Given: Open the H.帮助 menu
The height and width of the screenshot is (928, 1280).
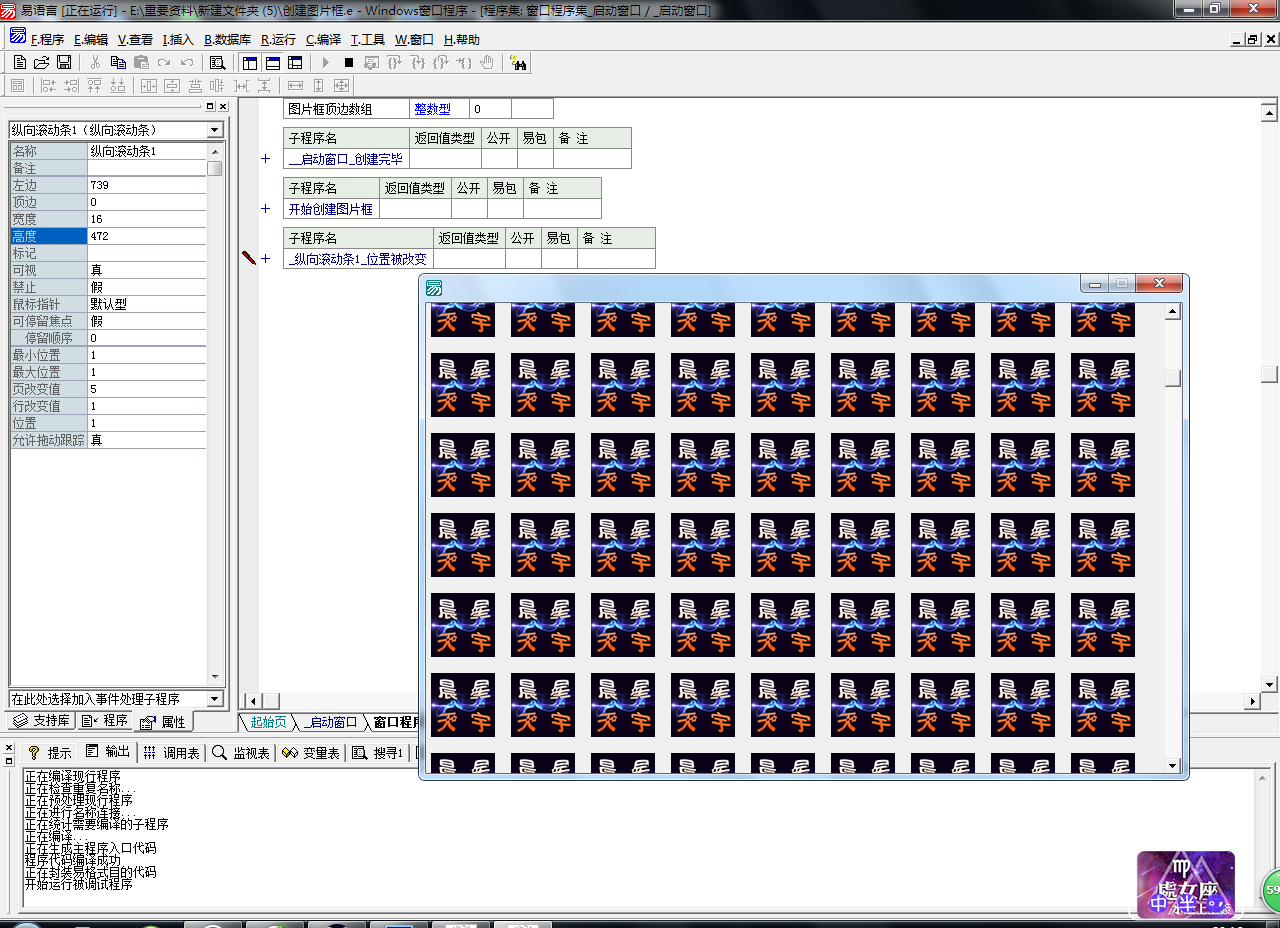Looking at the screenshot, I should (462, 40).
